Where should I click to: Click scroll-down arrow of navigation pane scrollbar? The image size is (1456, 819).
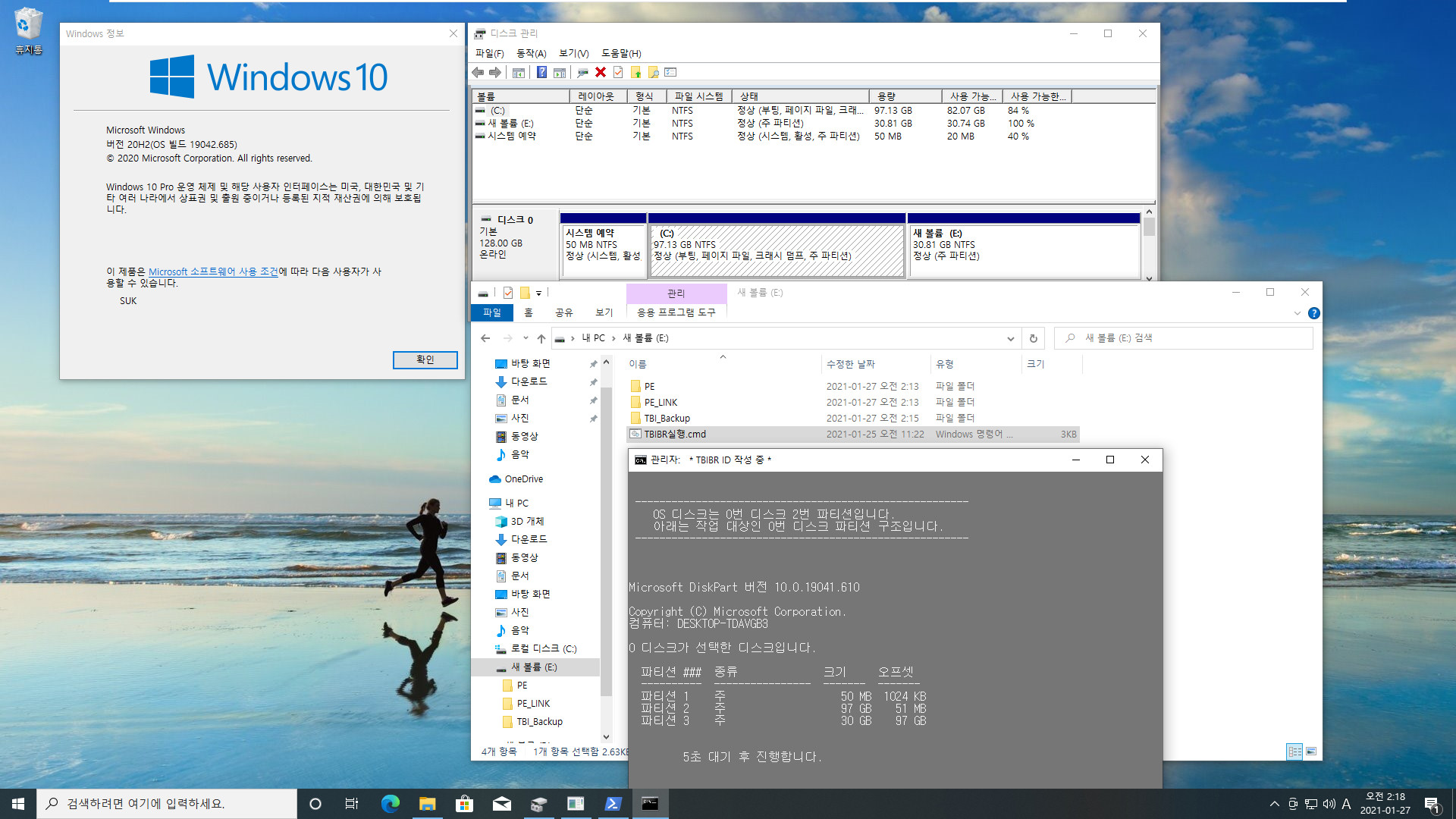[x=606, y=736]
